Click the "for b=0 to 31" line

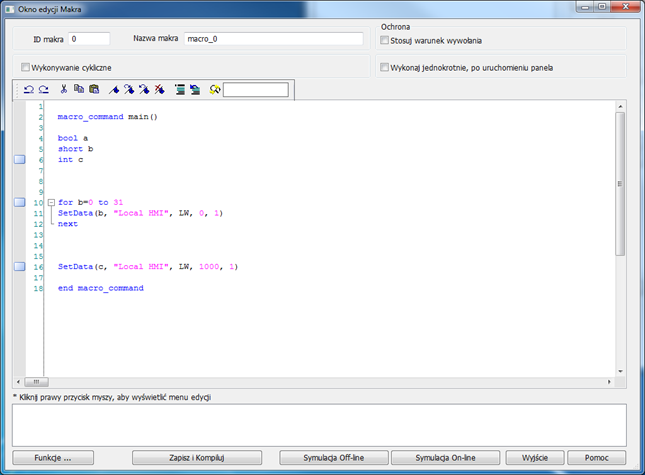coord(90,202)
